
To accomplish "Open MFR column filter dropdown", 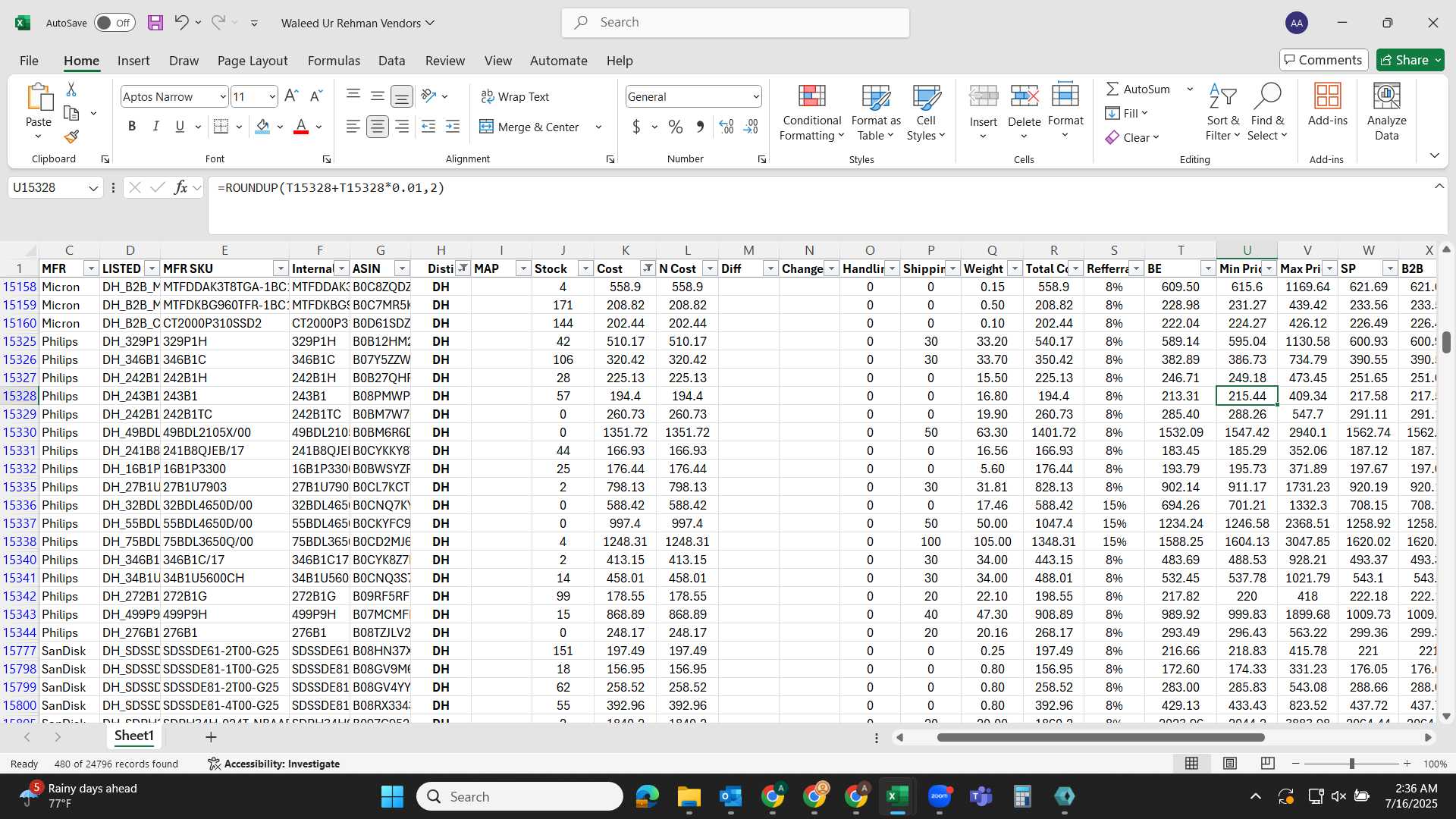I will tap(91, 268).
